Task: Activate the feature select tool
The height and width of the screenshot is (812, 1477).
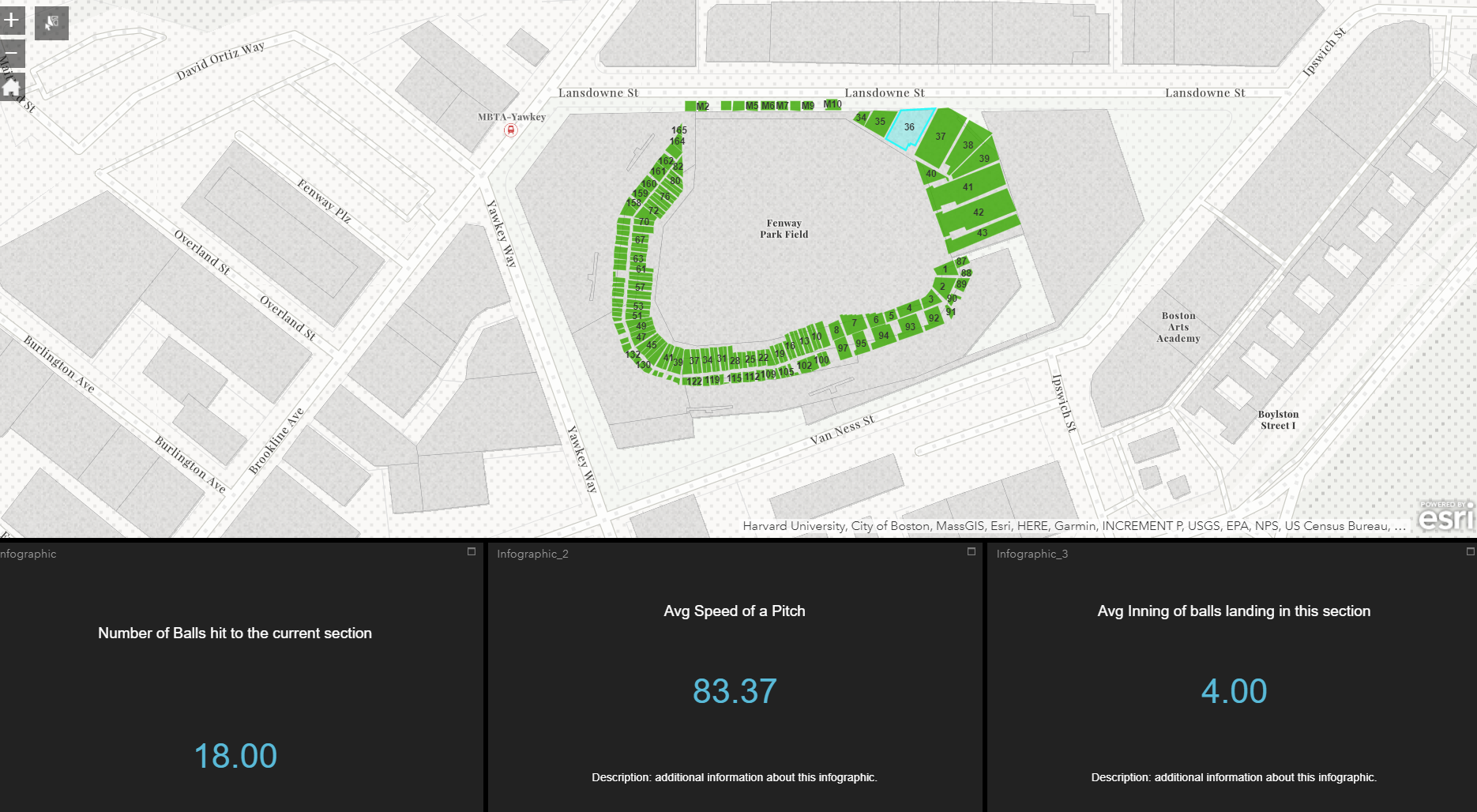Action: (x=51, y=23)
